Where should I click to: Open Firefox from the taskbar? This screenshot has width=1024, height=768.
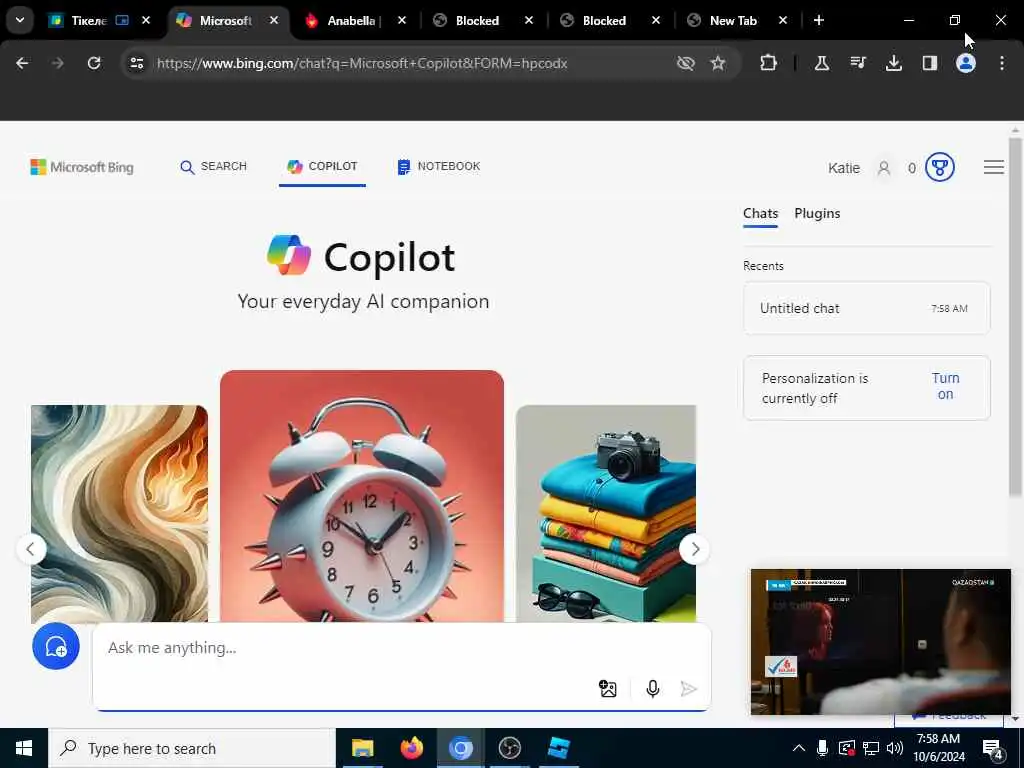(x=411, y=748)
